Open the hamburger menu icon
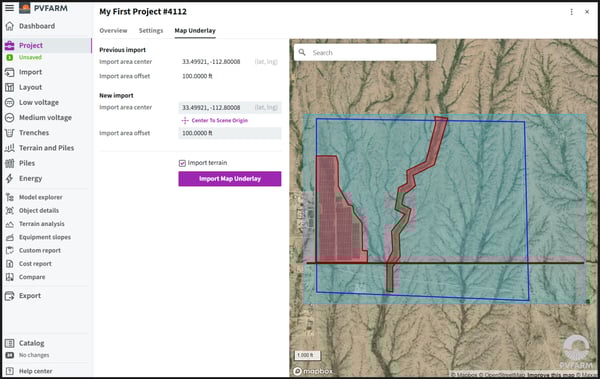Screen dimensions: 600x379 (10, 8)
